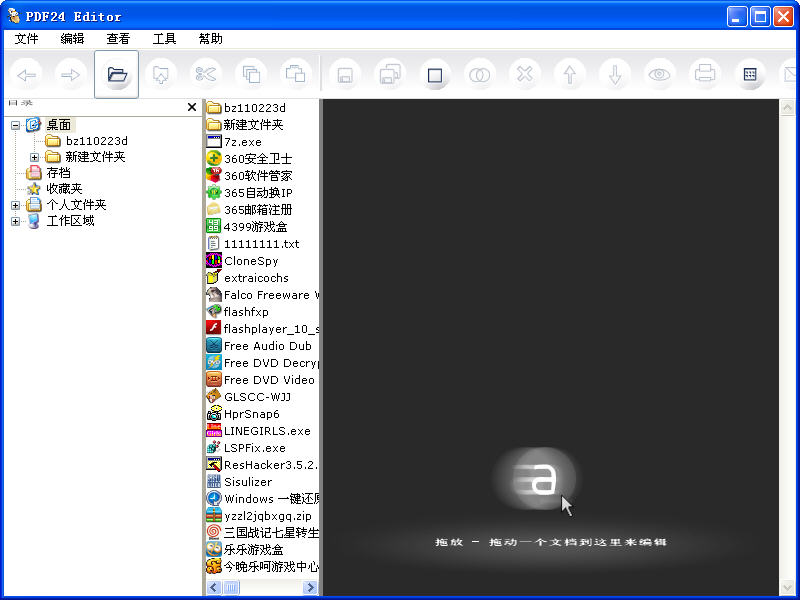Click the scissors cut icon
Viewport: 800px width, 600px height.
pyautogui.click(x=205, y=74)
